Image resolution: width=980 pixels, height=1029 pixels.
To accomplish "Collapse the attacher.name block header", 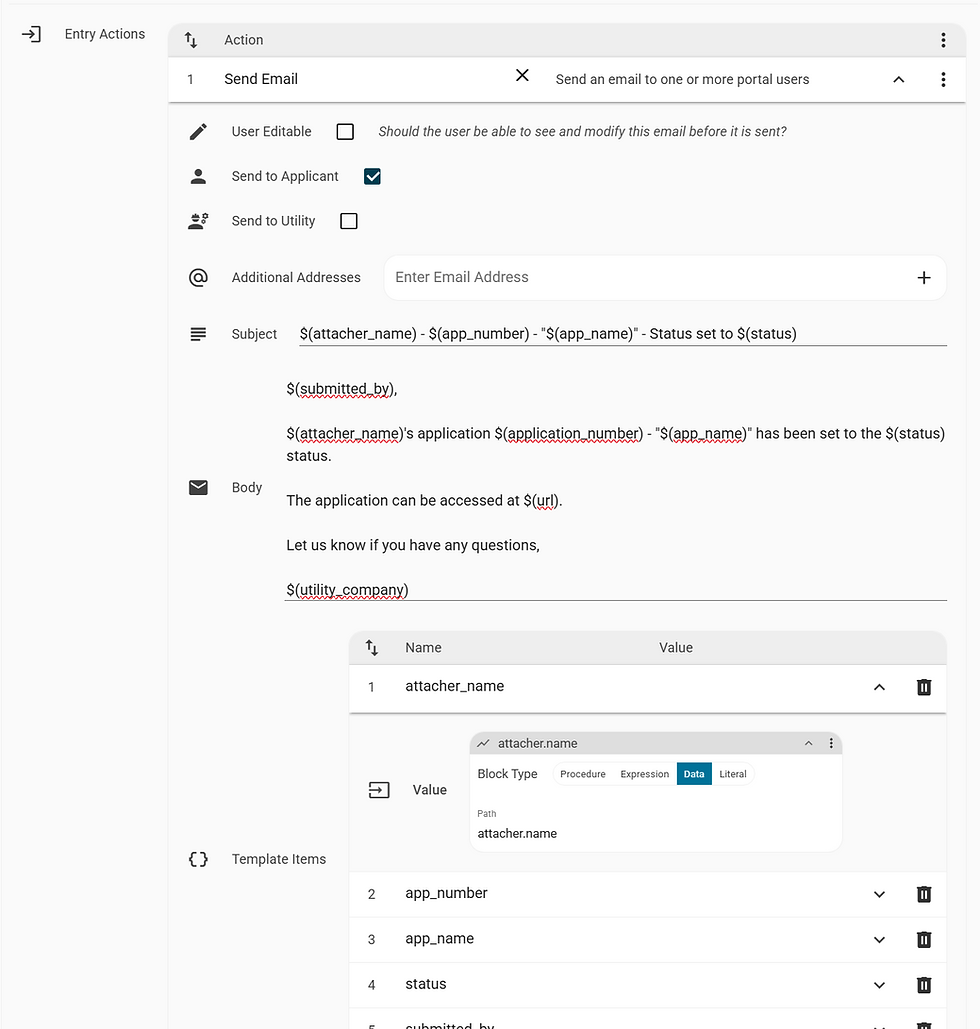I will coord(809,744).
